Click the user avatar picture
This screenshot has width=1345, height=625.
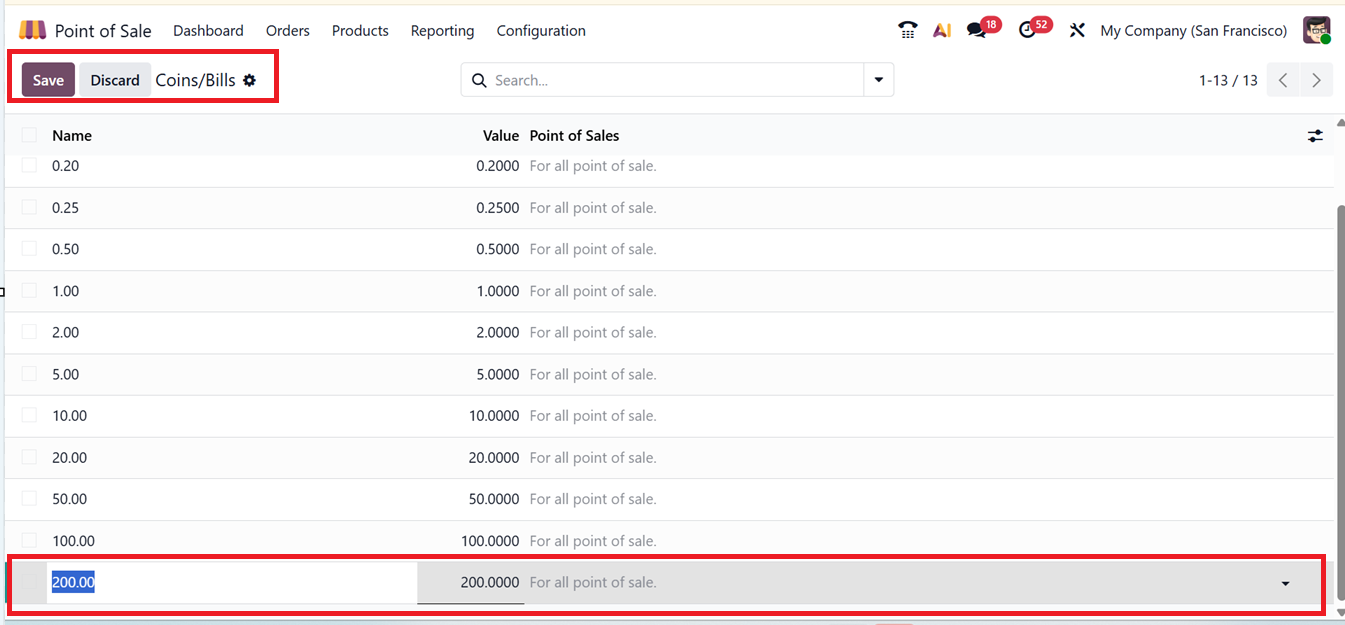1316,30
